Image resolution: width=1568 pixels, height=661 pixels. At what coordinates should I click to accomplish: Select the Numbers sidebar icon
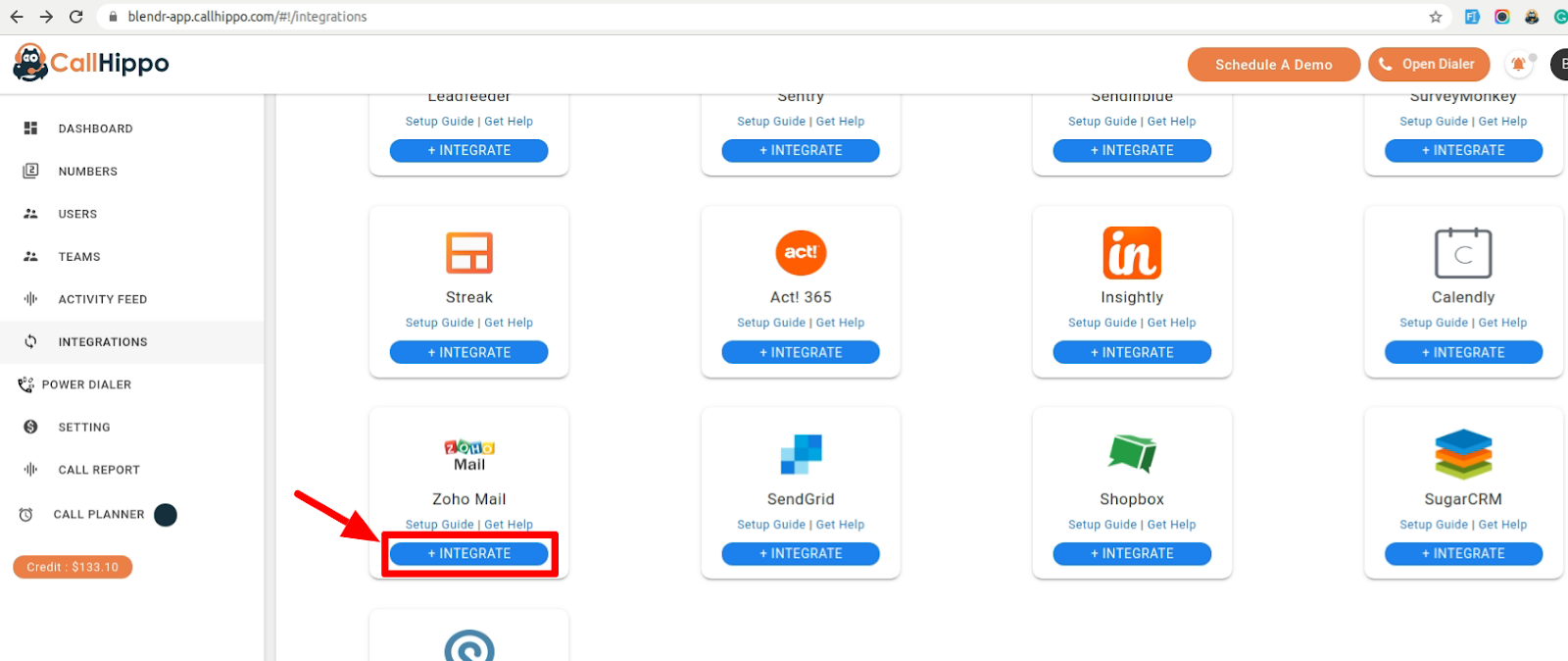coord(30,171)
